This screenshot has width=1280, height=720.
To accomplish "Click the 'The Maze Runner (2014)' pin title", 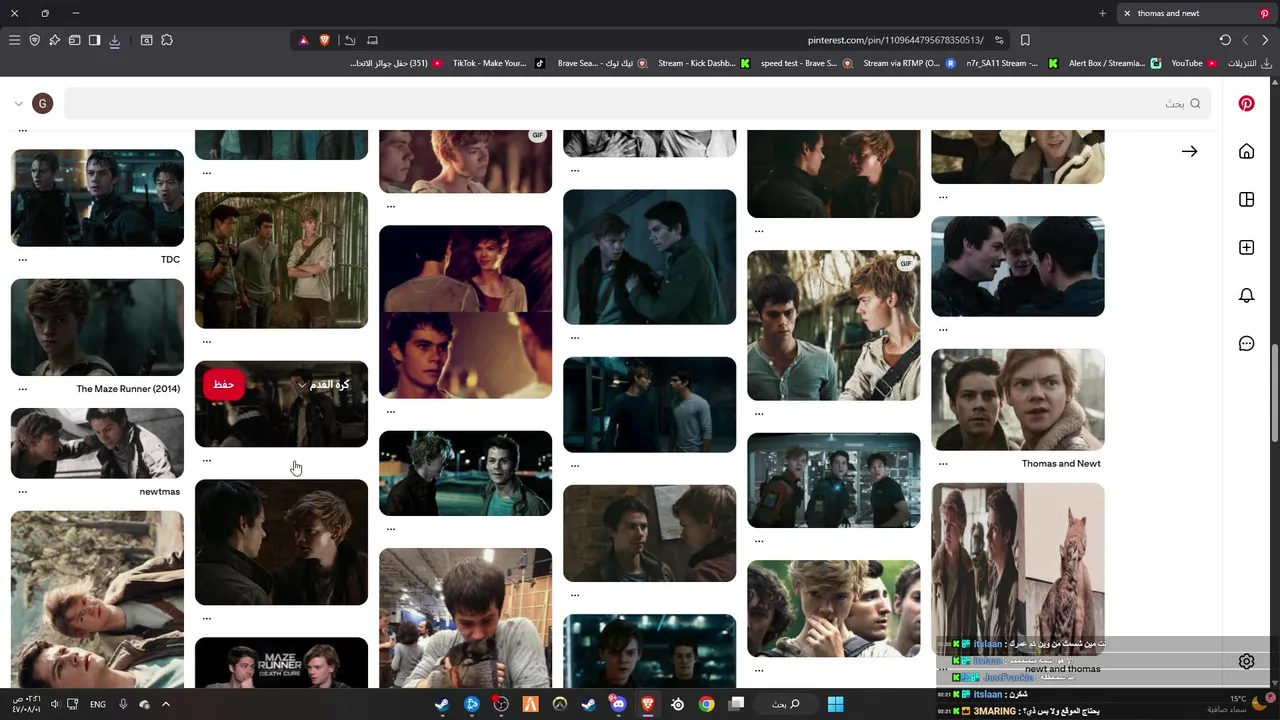I will pos(128,388).
